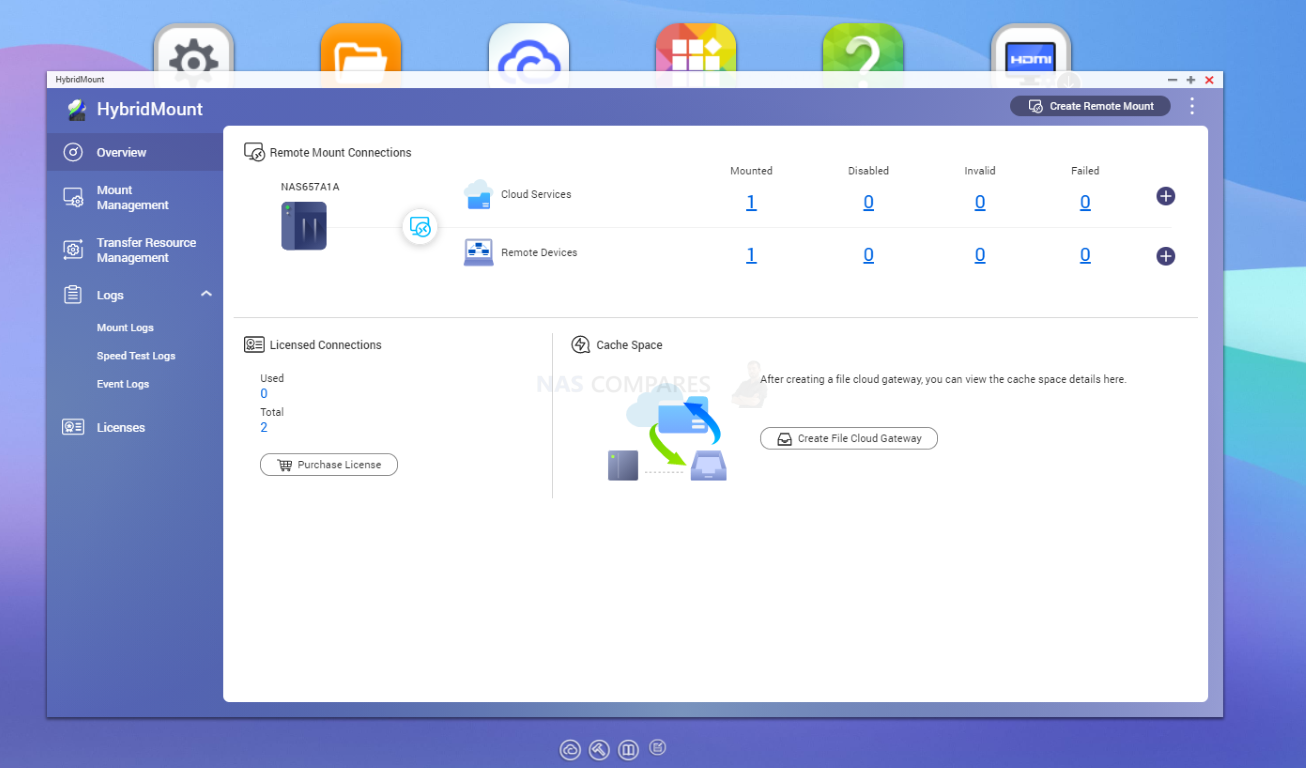Viewport: 1306px width, 768px height.
Task: Click the pause-like icon in bottom dock
Action: [x=628, y=749]
